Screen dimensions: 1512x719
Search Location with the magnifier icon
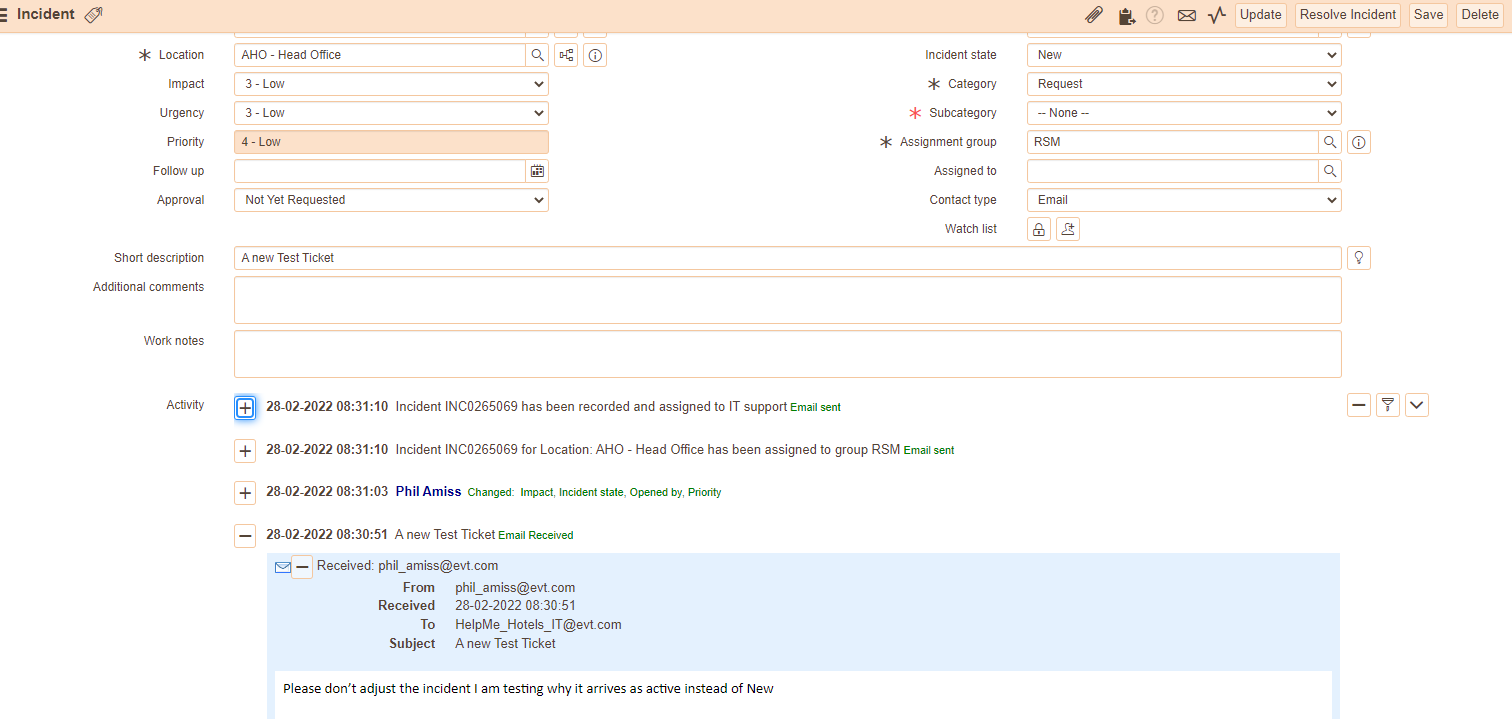pos(537,55)
